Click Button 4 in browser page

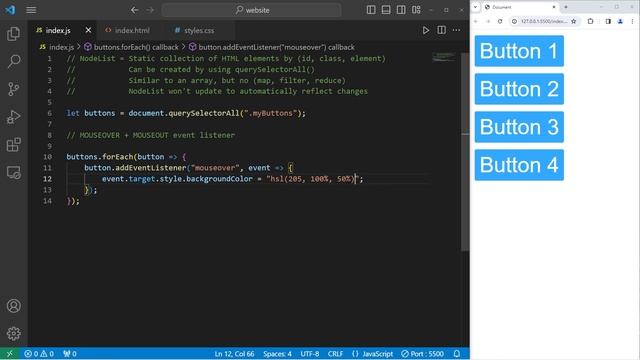click(x=519, y=165)
